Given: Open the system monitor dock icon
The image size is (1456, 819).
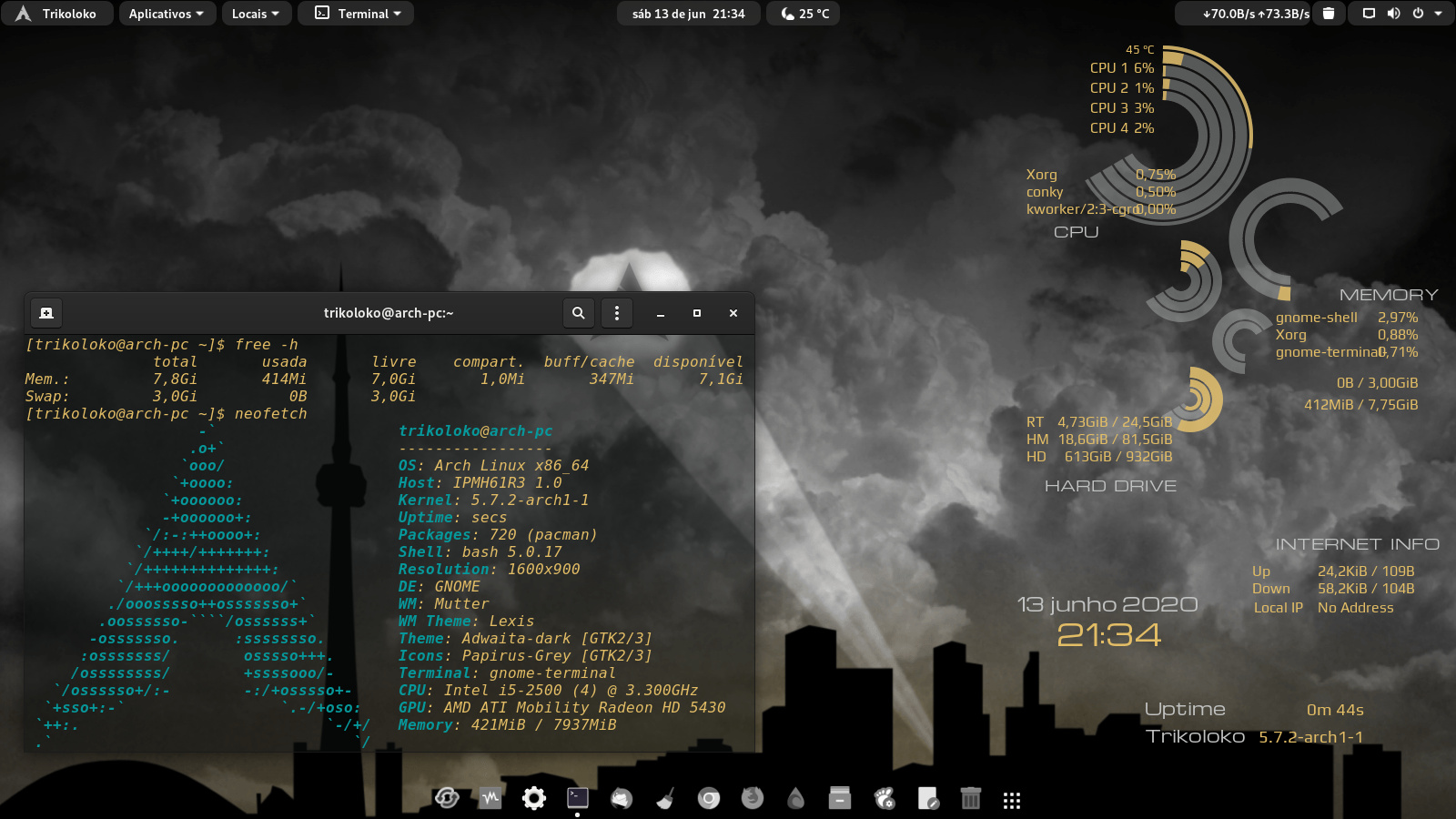Looking at the screenshot, I should 490,799.
